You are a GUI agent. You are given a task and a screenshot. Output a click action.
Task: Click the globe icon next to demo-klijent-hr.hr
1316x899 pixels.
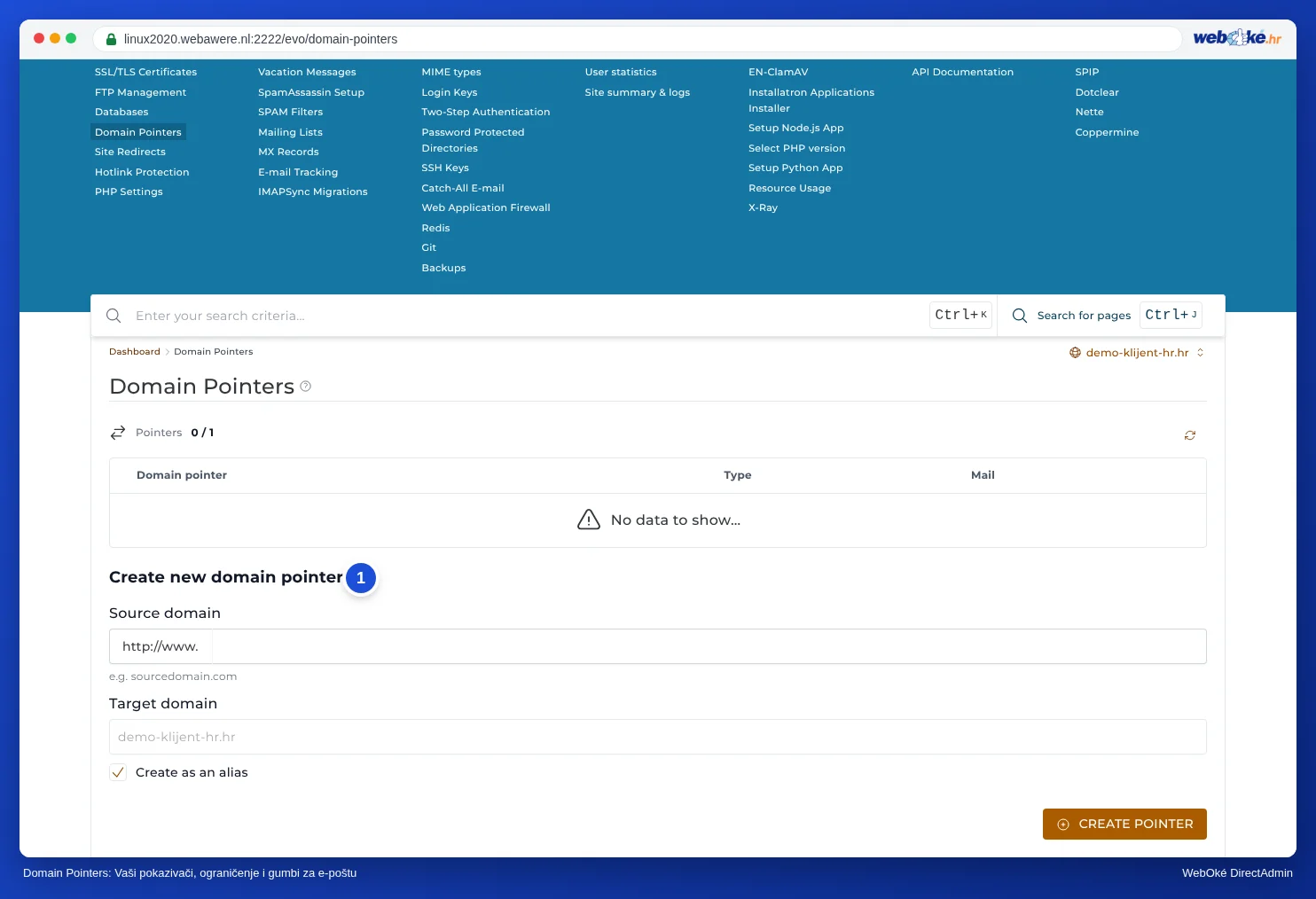1076,353
